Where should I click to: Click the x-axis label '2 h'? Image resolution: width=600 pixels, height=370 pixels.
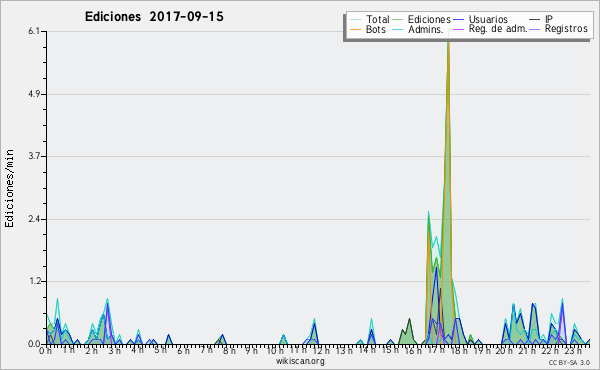point(91,351)
